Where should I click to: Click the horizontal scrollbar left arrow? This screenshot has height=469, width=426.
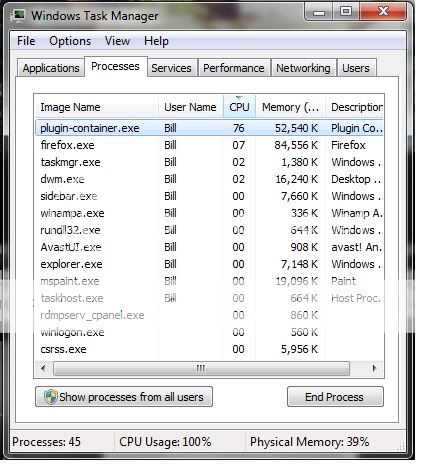coord(43,369)
